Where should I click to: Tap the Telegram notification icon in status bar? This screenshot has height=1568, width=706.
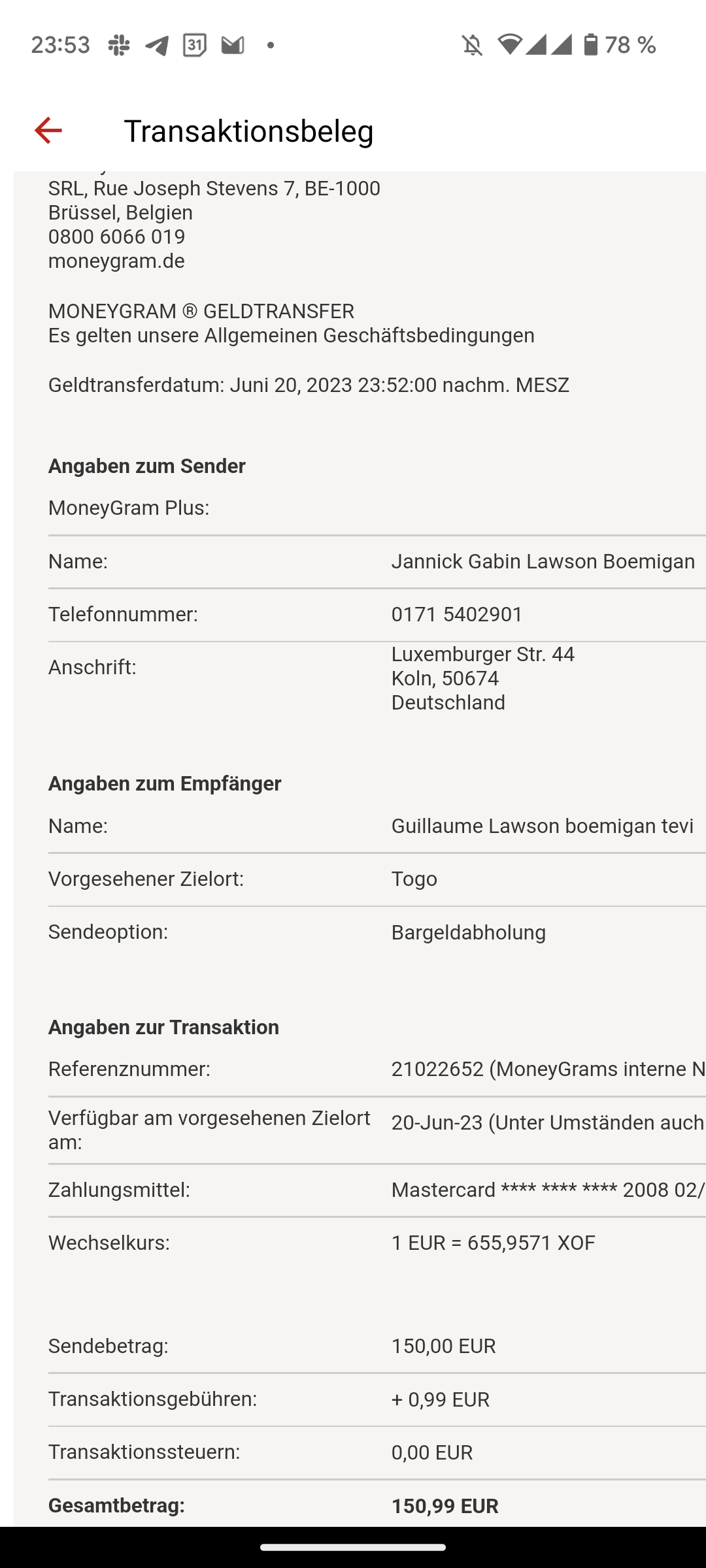point(157,45)
